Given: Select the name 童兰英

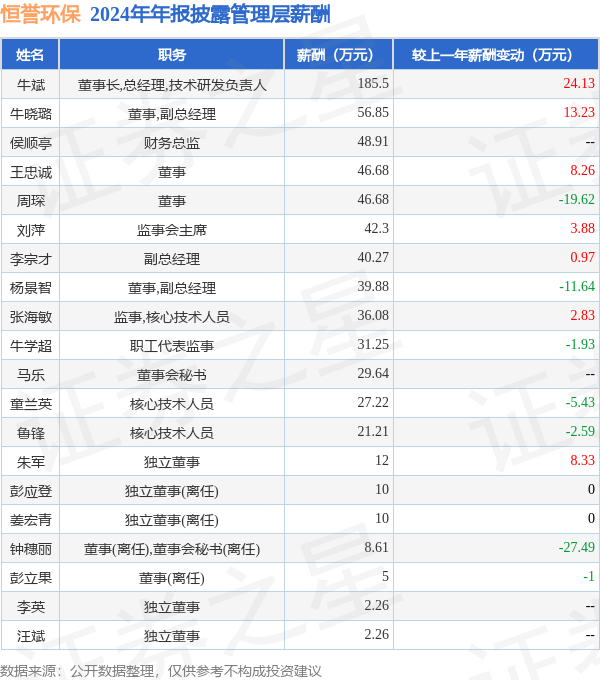Looking at the screenshot, I should point(30,404).
